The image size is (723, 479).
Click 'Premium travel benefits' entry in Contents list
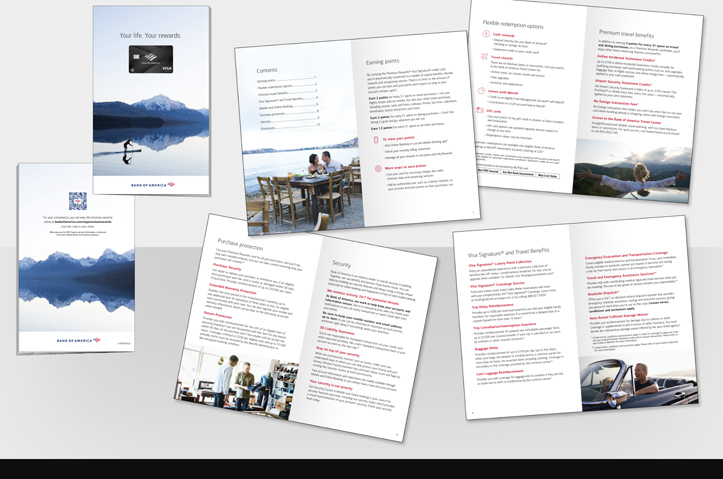[x=287, y=92]
